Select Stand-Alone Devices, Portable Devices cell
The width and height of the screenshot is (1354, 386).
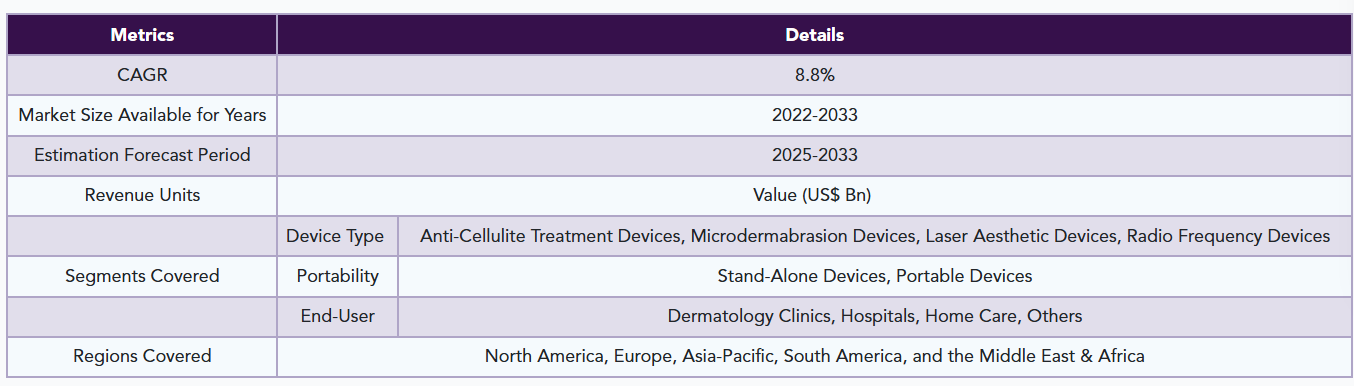click(875, 276)
